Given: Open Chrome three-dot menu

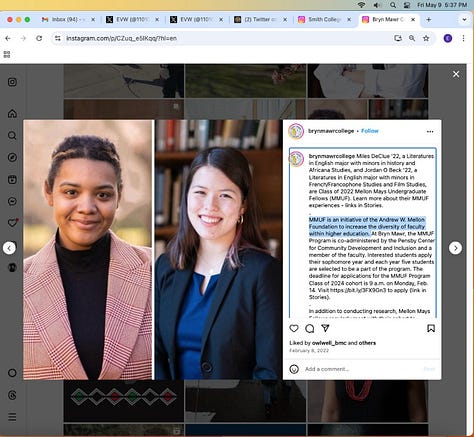Looking at the screenshot, I should (463, 38).
